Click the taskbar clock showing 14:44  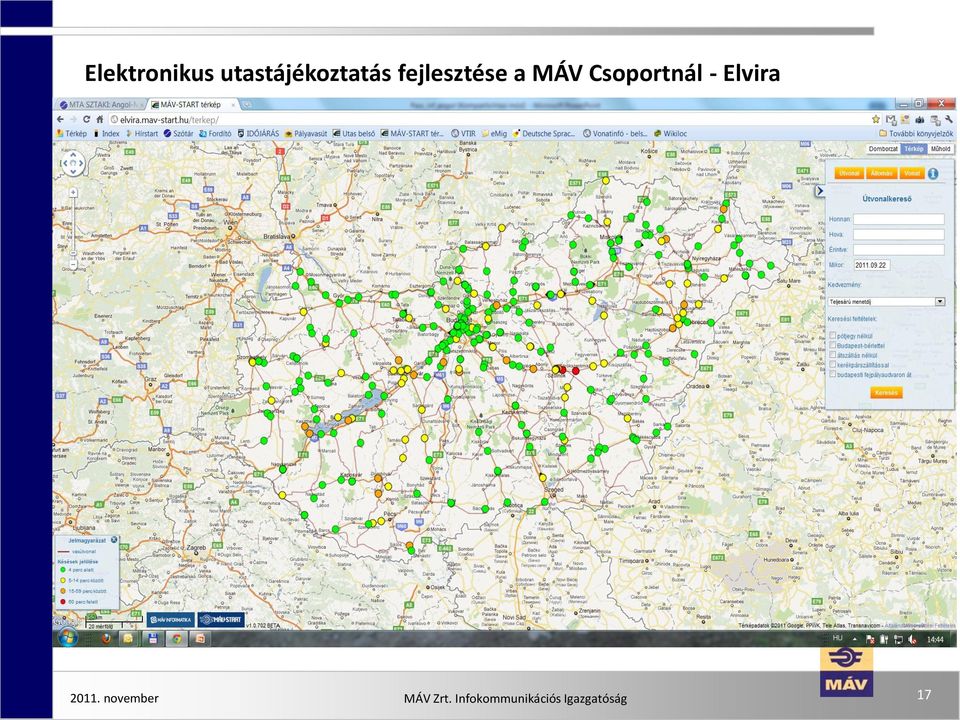935,639
